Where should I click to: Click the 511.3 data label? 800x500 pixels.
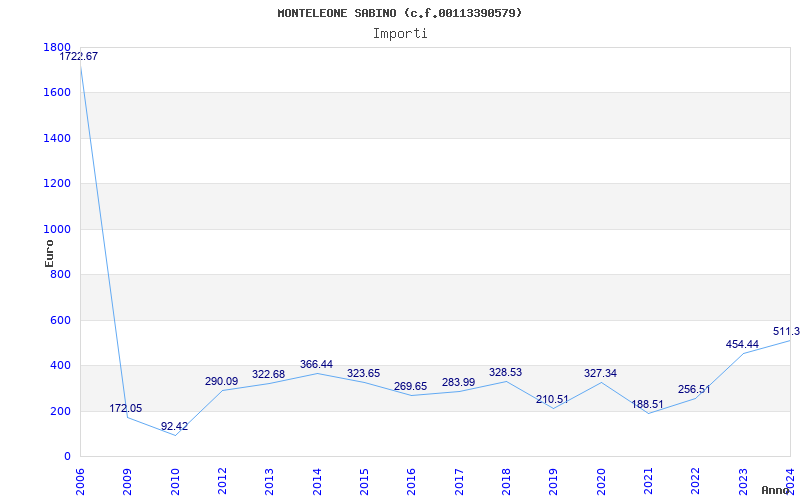point(786,332)
